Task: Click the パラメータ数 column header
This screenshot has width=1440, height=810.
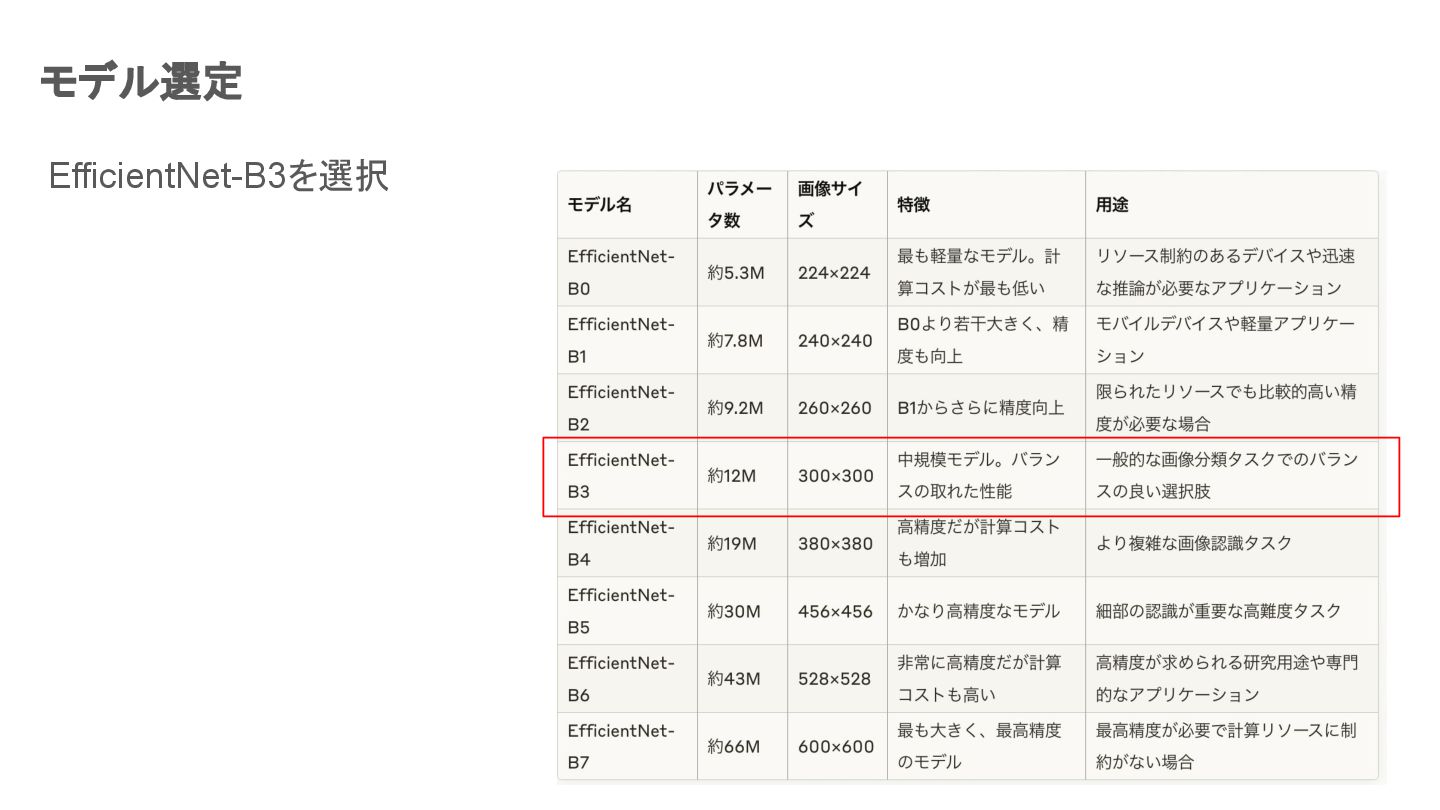Action: point(740,204)
